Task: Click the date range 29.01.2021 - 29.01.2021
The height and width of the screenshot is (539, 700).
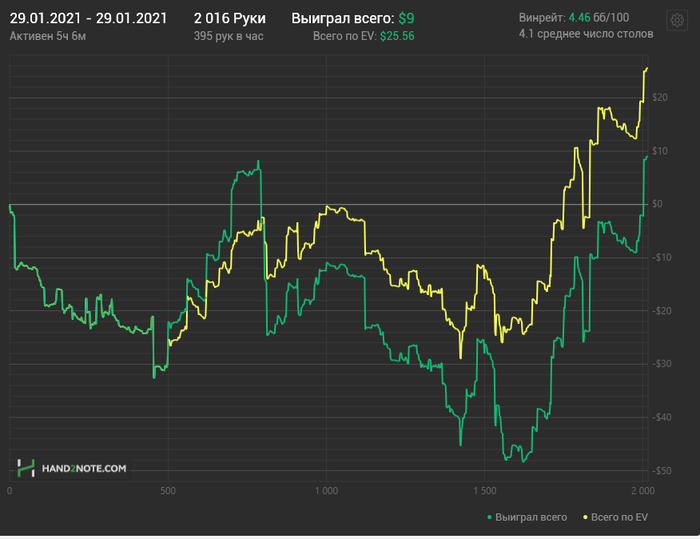Action: (88, 18)
